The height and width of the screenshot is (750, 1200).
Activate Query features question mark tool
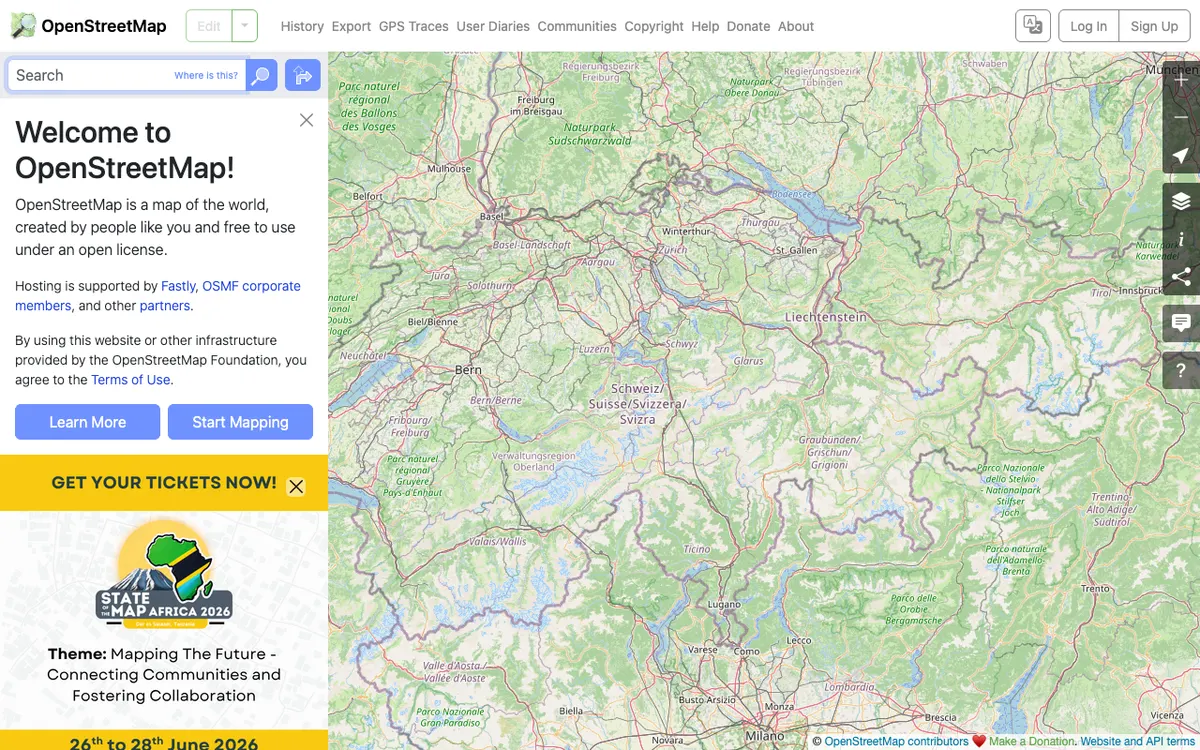click(x=1181, y=370)
